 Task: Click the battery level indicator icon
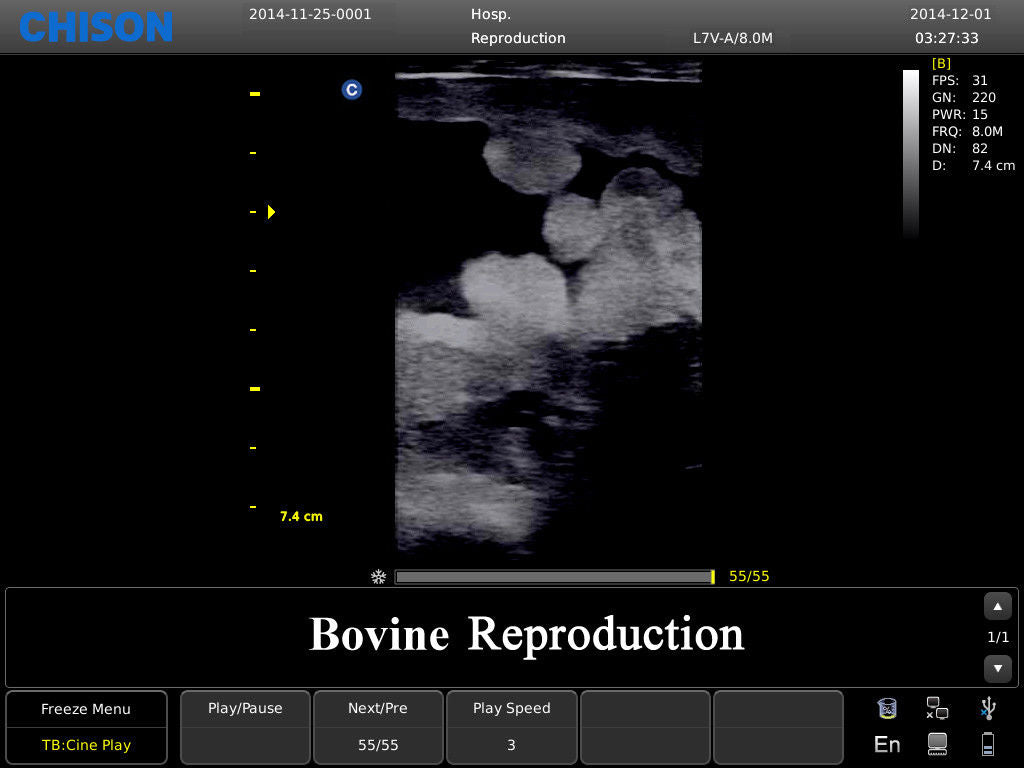[x=988, y=744]
